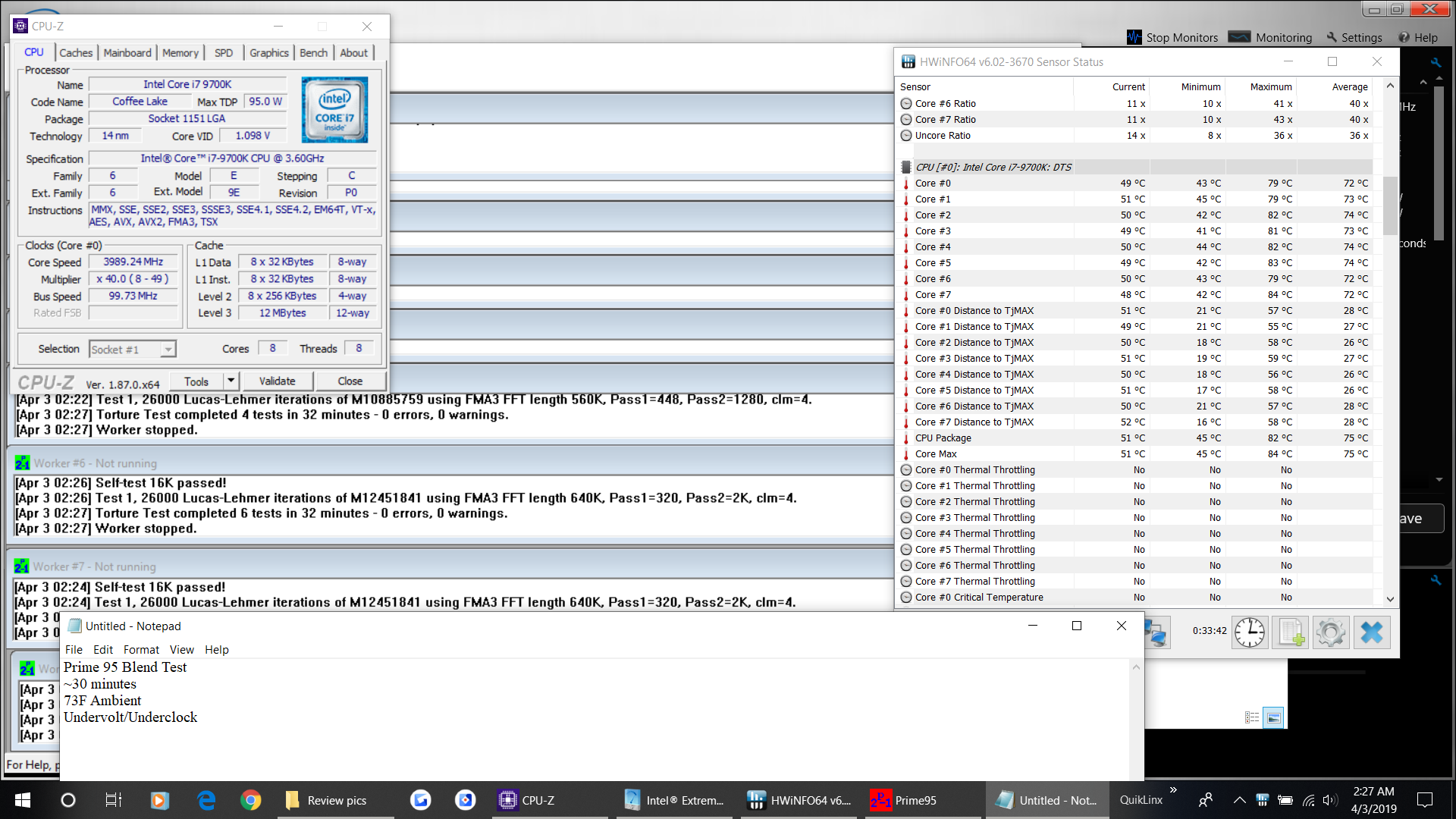Click the QuikLinx toolbar on taskbar
The height and width of the screenshot is (819, 1456).
point(1141,800)
